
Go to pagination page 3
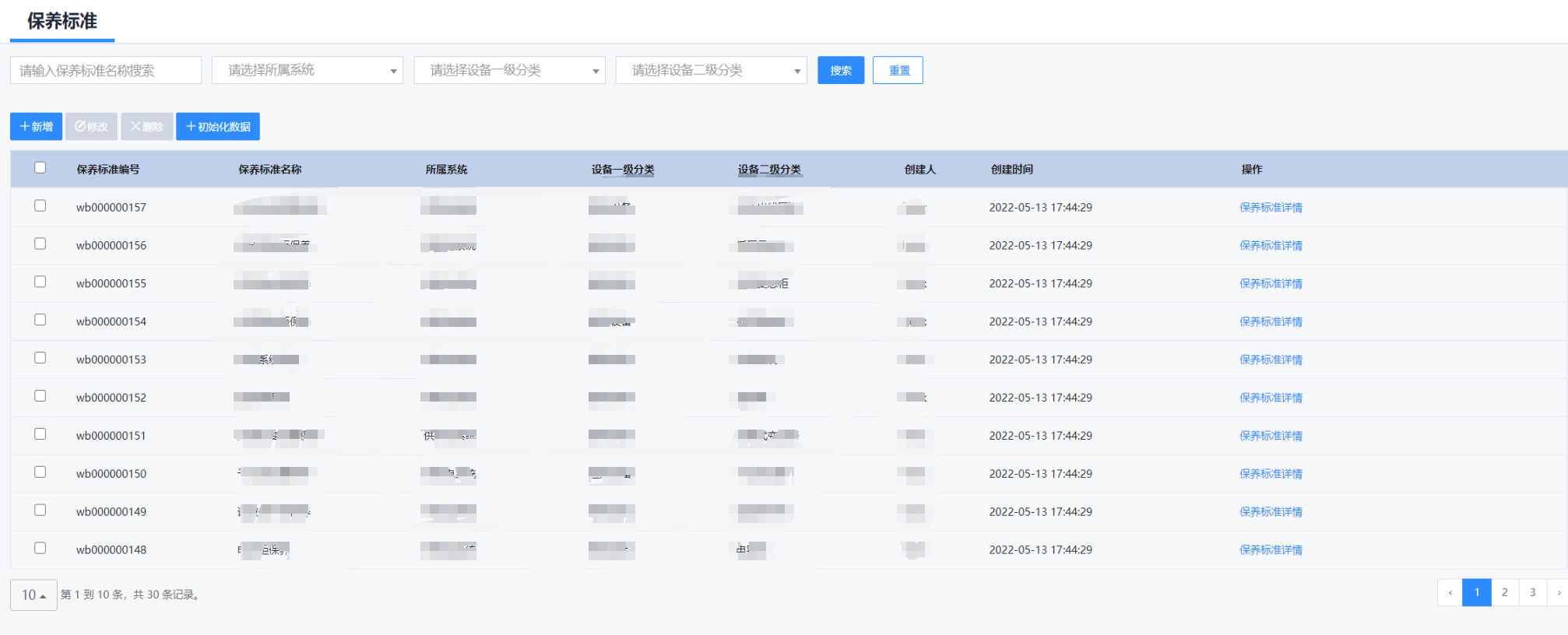pyautogui.click(x=1533, y=593)
